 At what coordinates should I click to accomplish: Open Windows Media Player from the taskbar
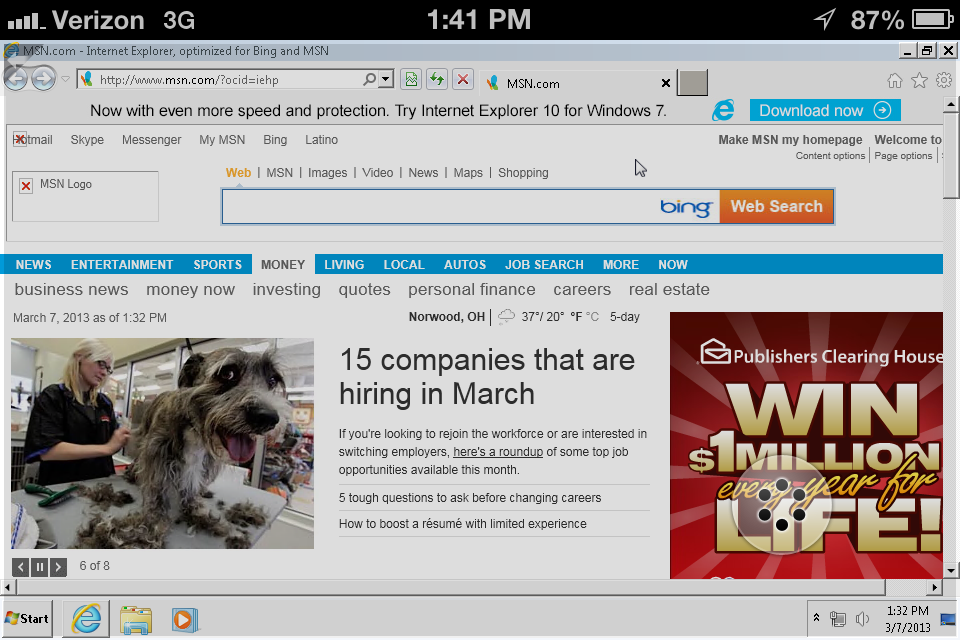click(184, 620)
